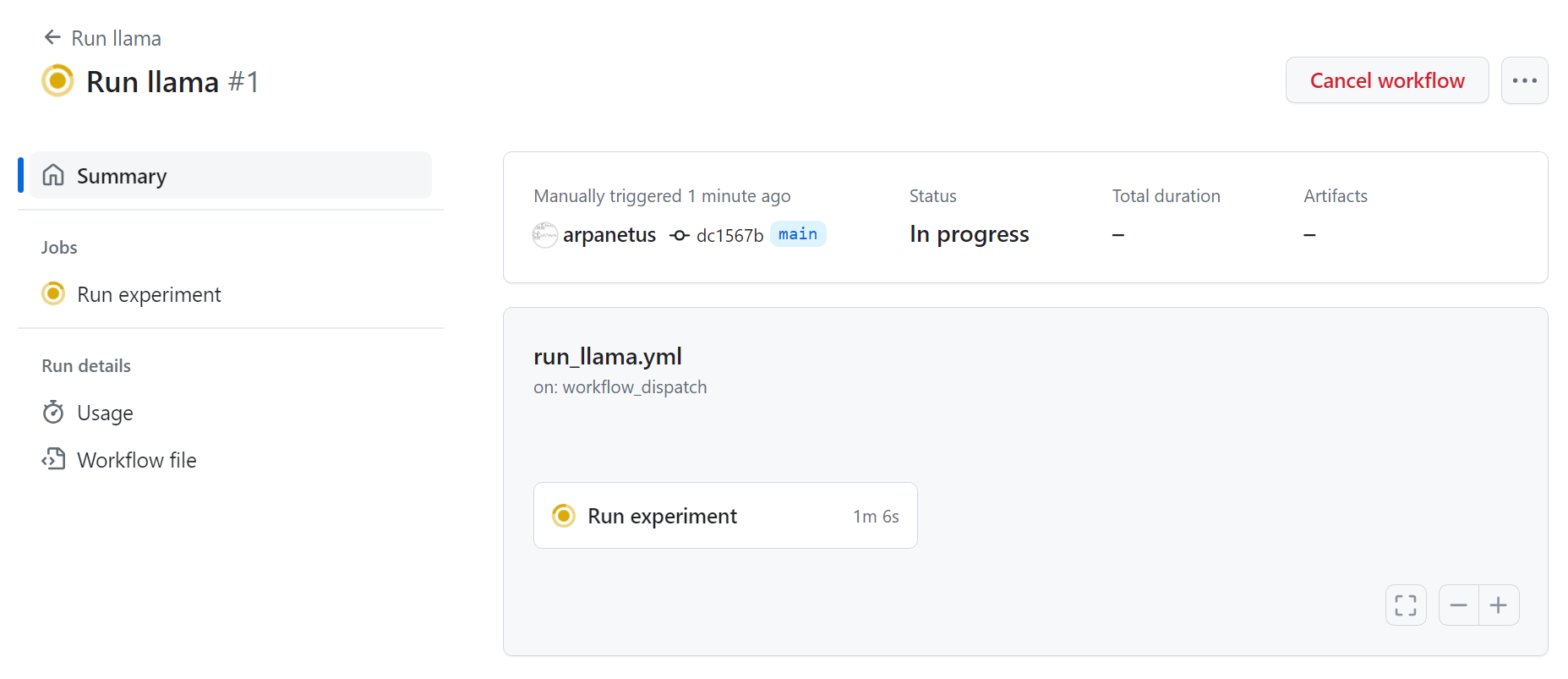Click the stopwatch icon beside Usage
1568x679 pixels.
tap(53, 412)
